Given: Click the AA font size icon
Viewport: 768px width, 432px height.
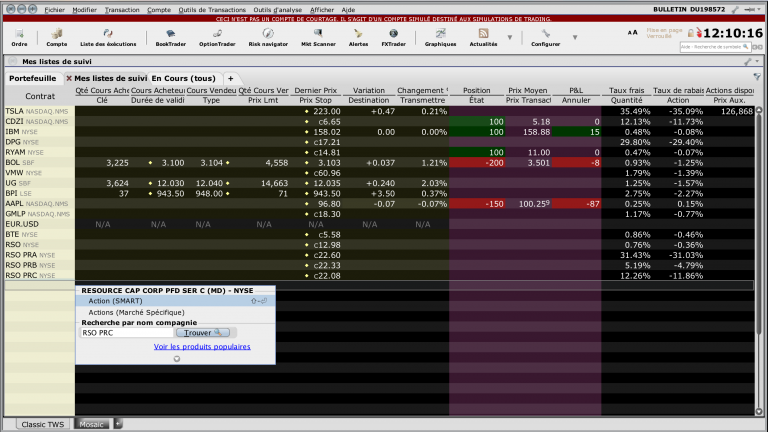Looking at the screenshot, I should click(632, 32).
